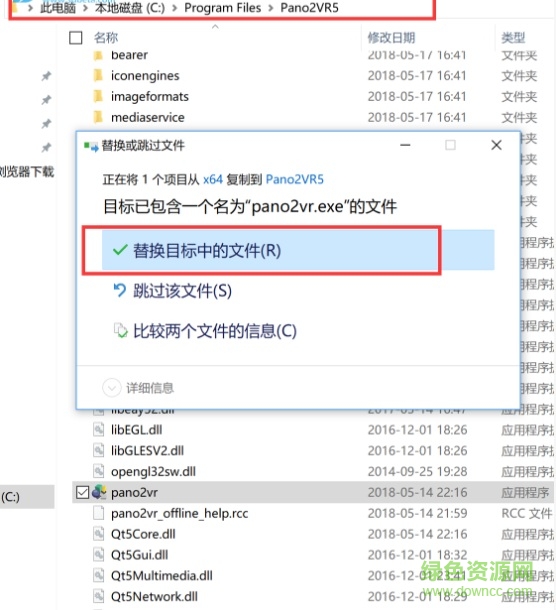Screen dimensions: 556x610
Task: Click the pano2vr application icon
Action: coord(99,492)
